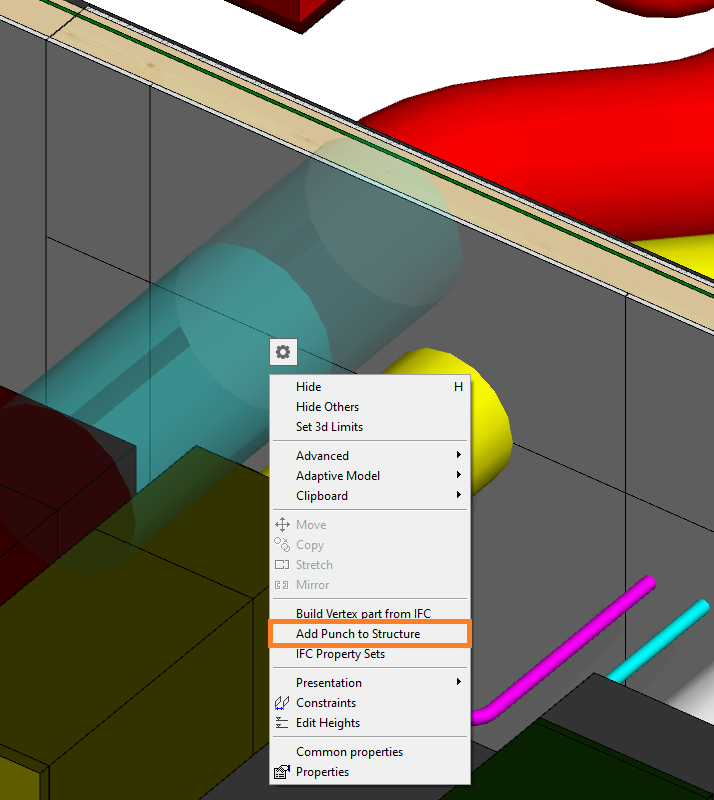Click the Edit Heights icon

tap(282, 723)
